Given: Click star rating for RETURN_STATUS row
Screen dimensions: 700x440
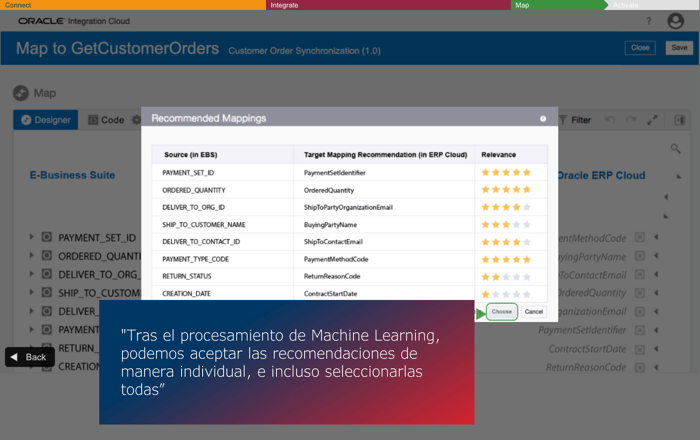Looking at the screenshot, I should pyautogui.click(x=506, y=277).
